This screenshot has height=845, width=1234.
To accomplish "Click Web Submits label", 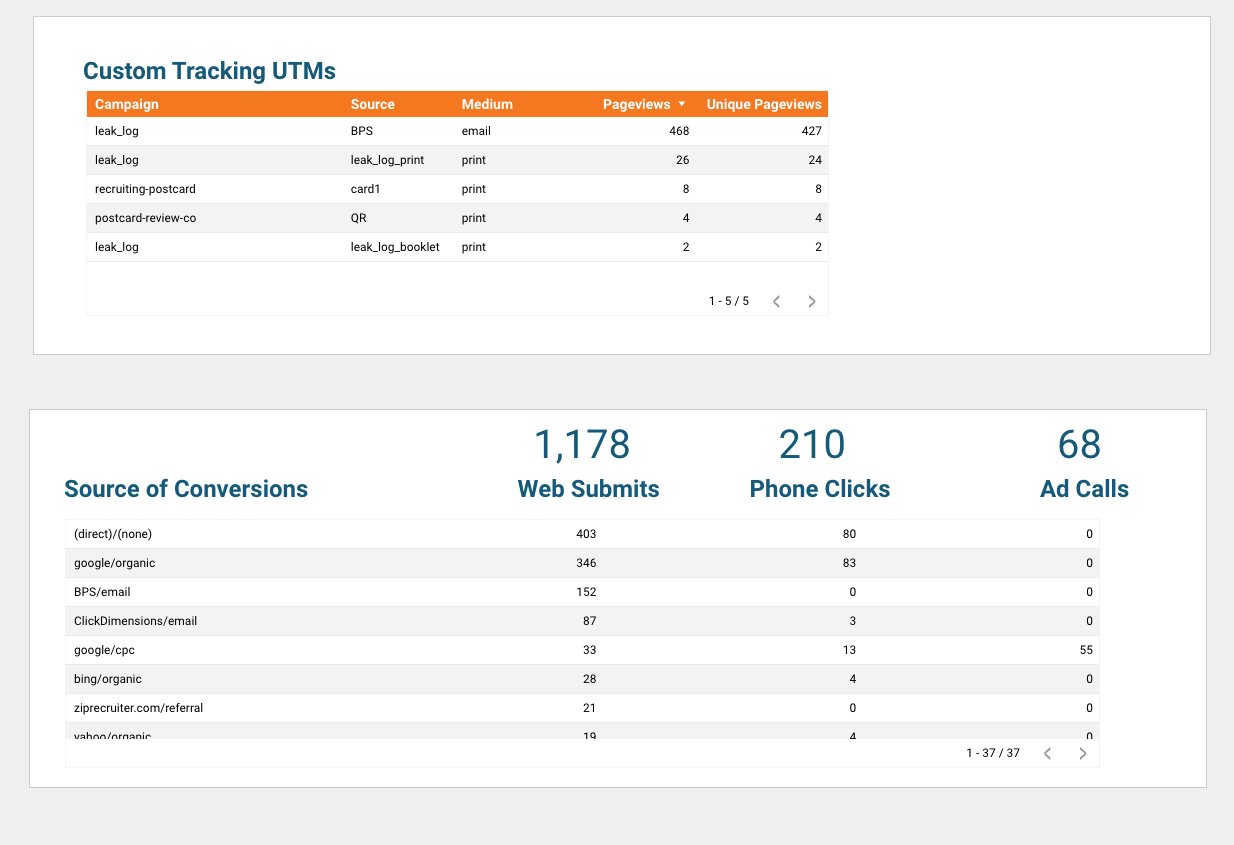I will 588,489.
